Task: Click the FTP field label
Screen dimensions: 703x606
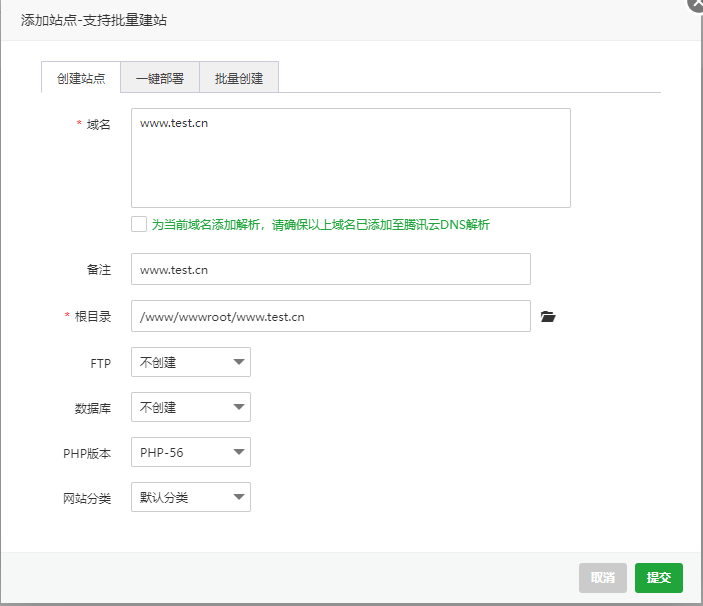Action: (x=100, y=364)
